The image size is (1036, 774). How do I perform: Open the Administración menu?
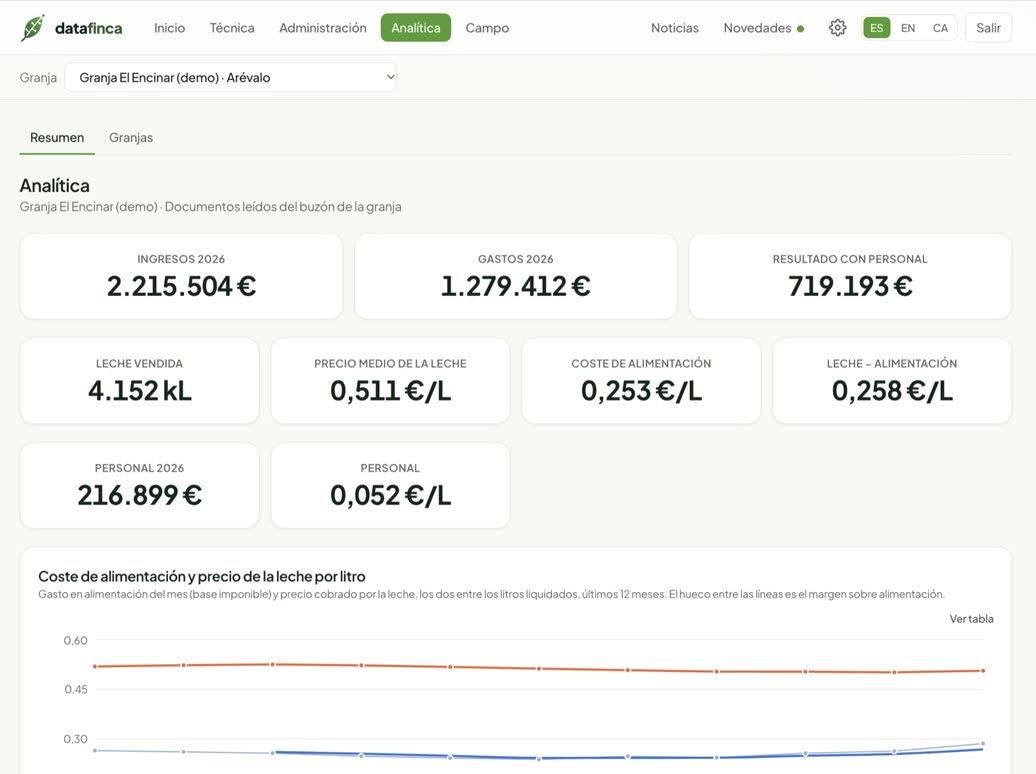(322, 28)
